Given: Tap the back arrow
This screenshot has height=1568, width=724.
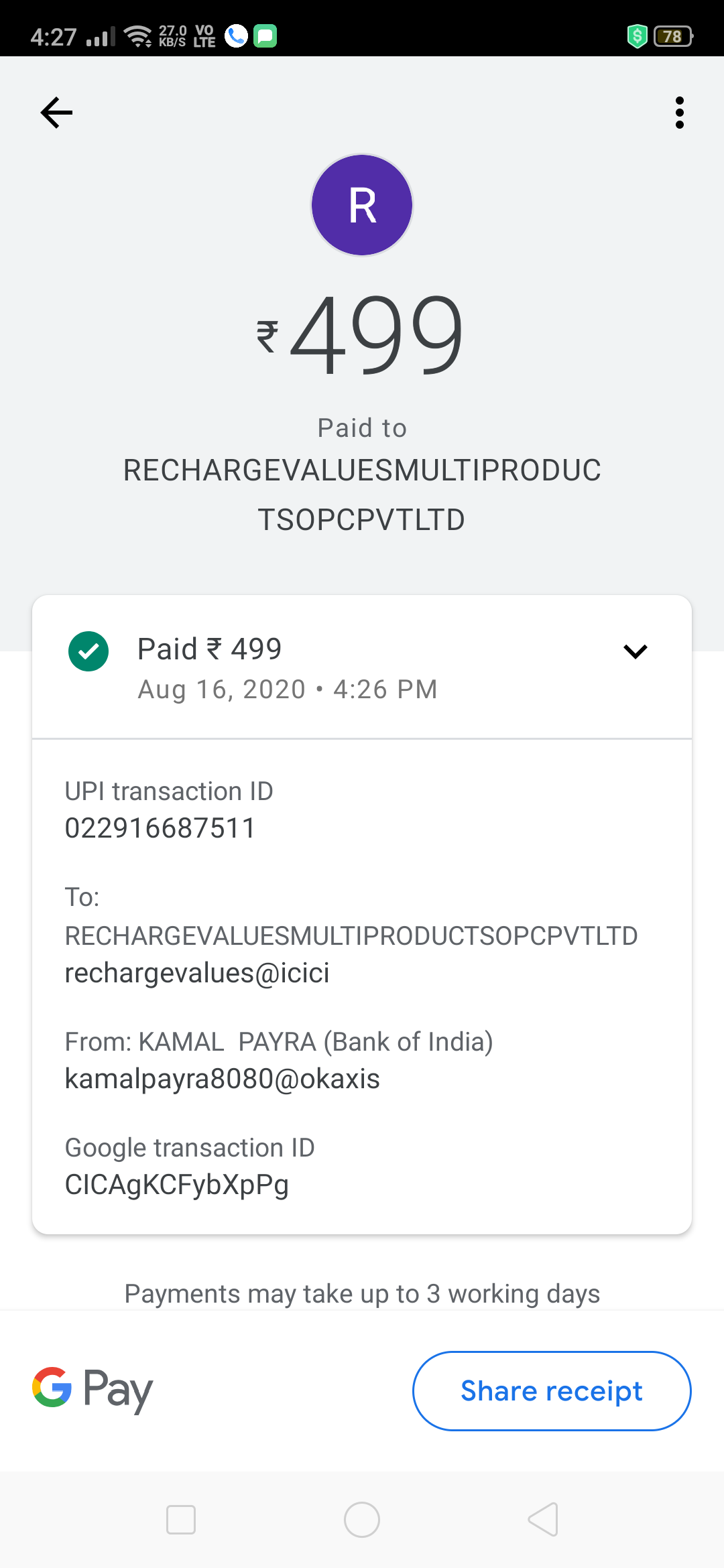Looking at the screenshot, I should (56, 113).
